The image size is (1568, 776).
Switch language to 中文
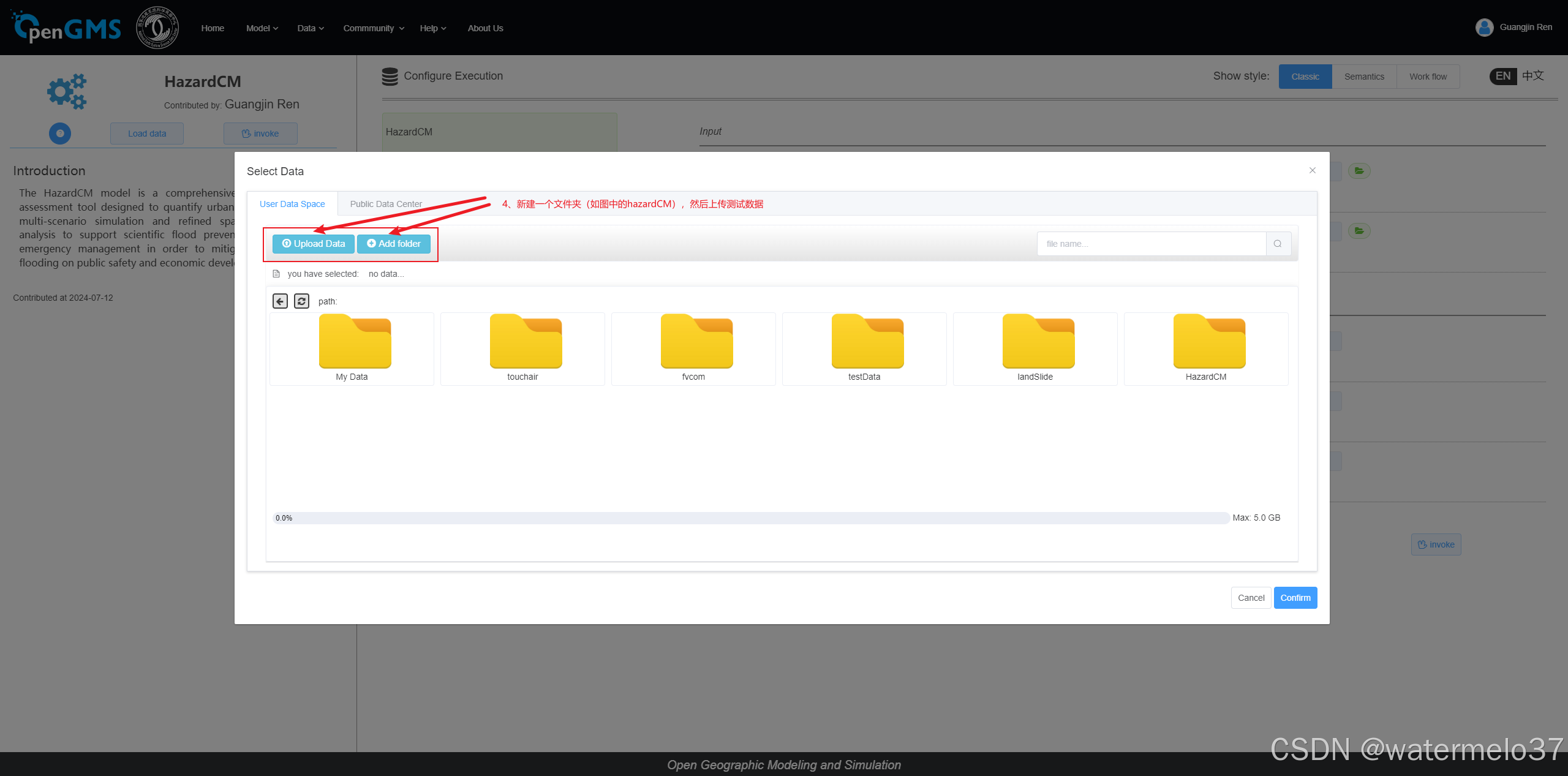click(1532, 76)
